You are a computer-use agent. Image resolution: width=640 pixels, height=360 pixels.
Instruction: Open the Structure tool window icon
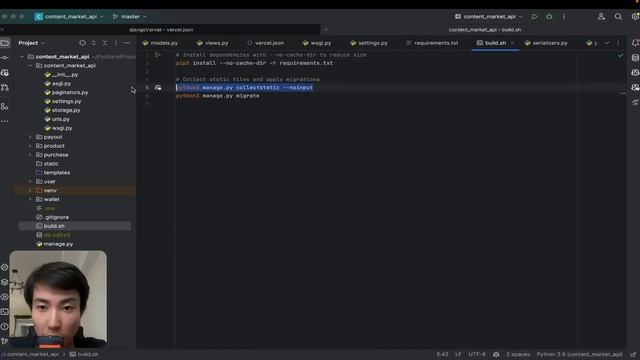click(5, 107)
